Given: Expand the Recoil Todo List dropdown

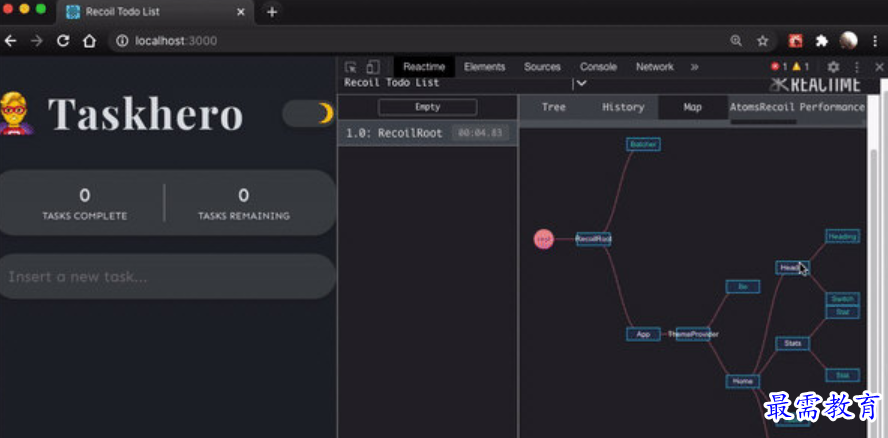Looking at the screenshot, I should pos(580,83).
